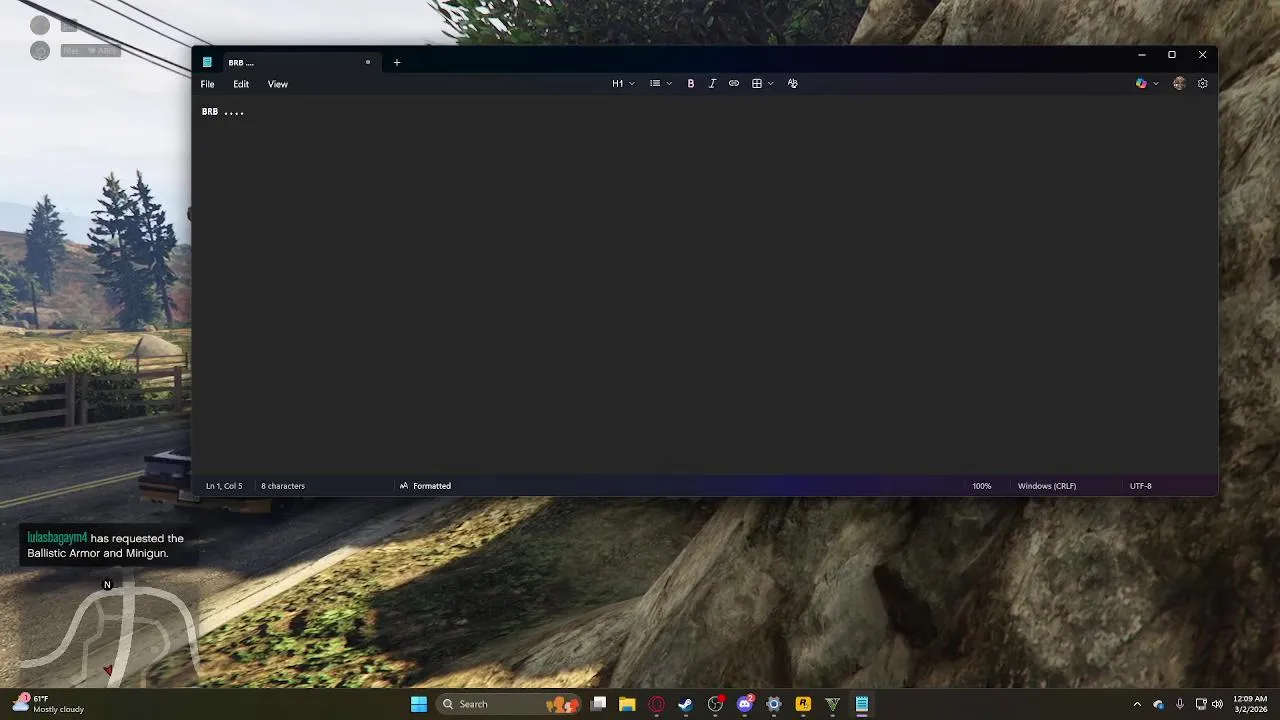
Task: Open Steam from taskbar
Action: pyautogui.click(x=685, y=704)
